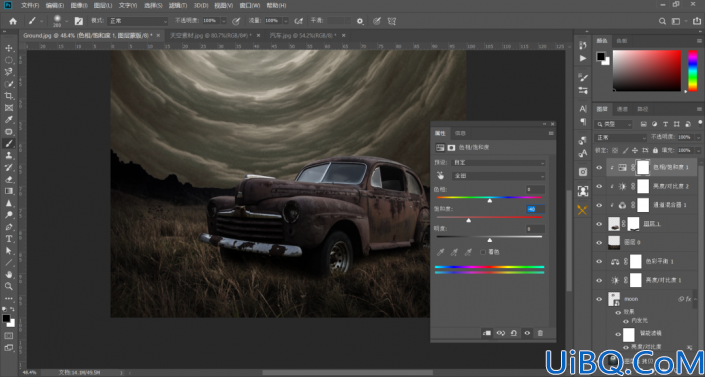
Task: Select the Crop tool
Action: (9, 96)
